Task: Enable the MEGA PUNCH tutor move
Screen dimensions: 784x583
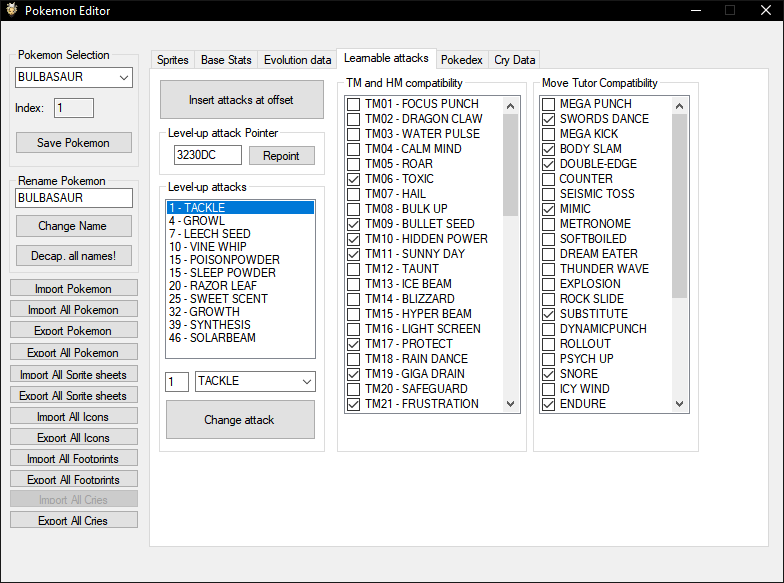Action: [548, 104]
